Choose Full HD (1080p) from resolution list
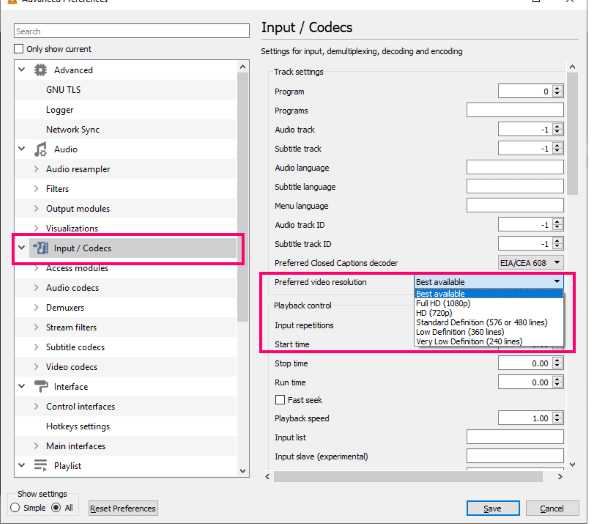Viewport: 600px width, 524px height. click(446, 303)
